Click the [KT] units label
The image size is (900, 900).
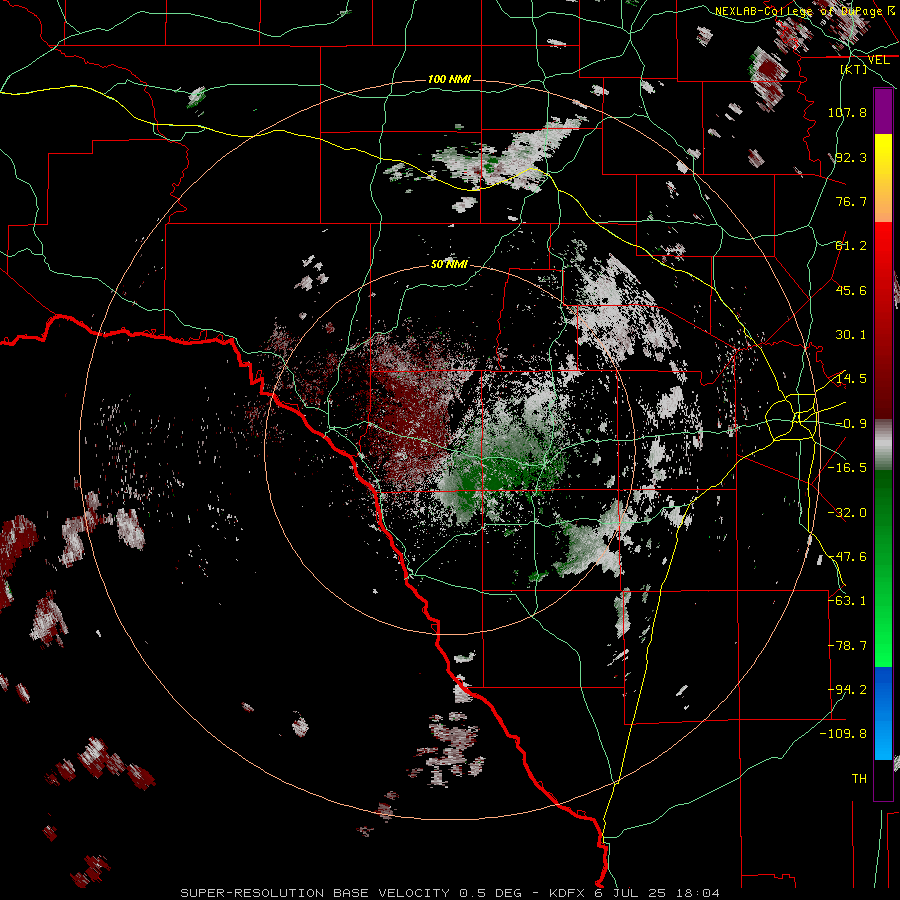tap(854, 69)
